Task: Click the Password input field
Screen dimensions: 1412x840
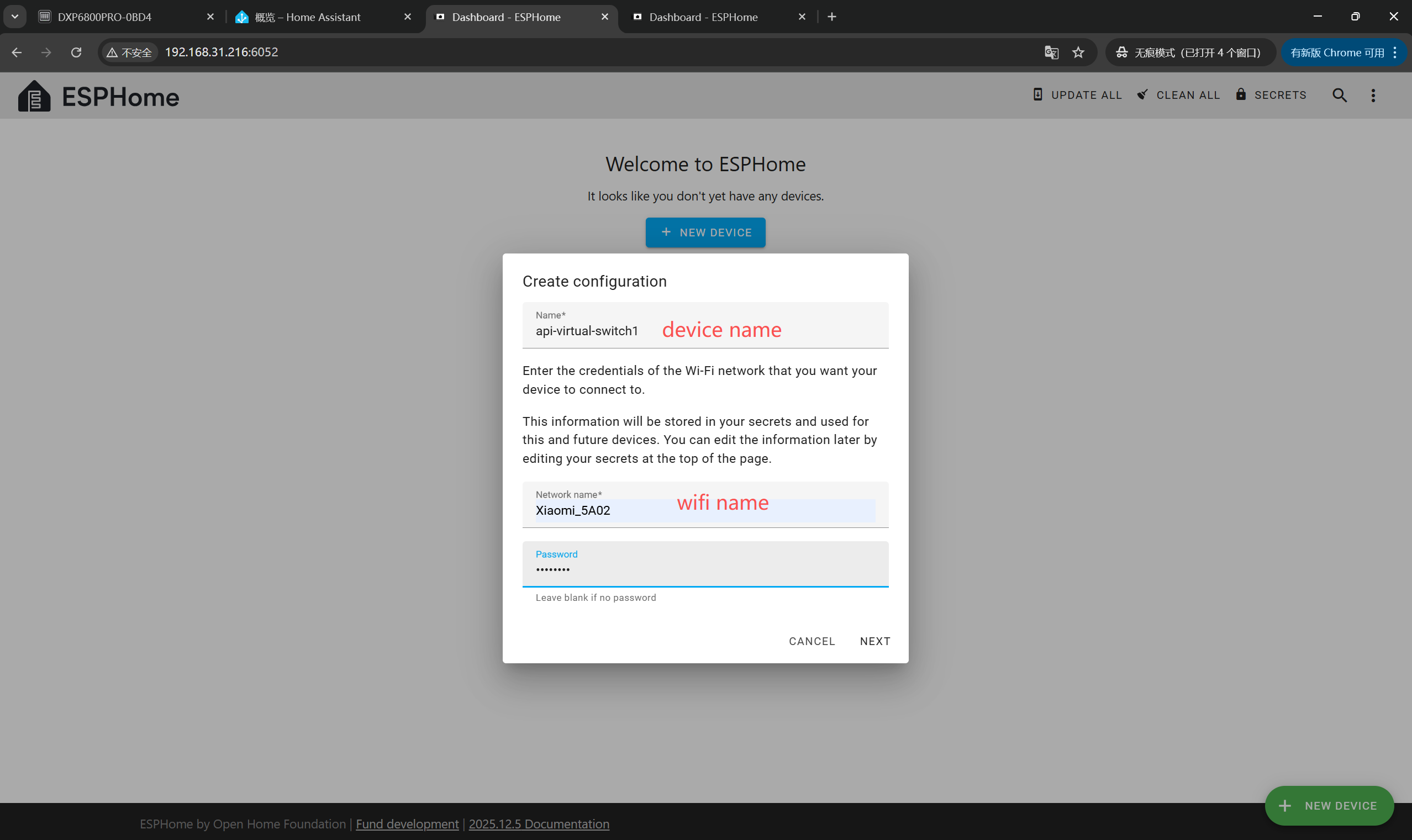Action: click(x=705, y=569)
